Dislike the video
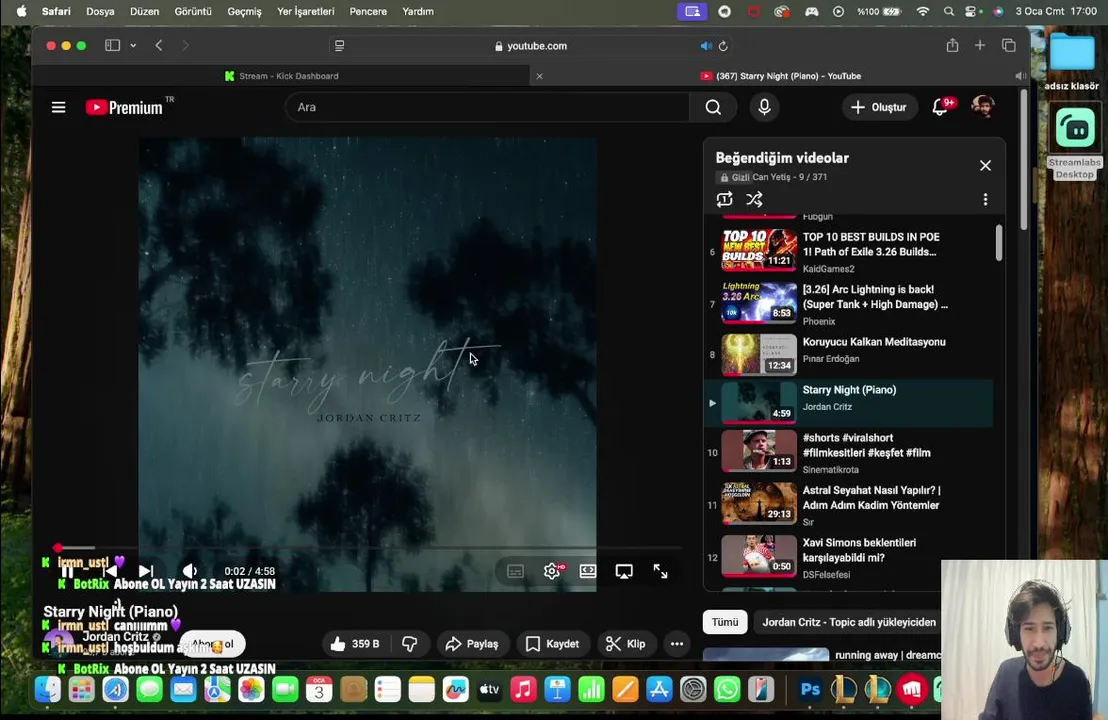The width and height of the screenshot is (1108, 720). click(410, 644)
